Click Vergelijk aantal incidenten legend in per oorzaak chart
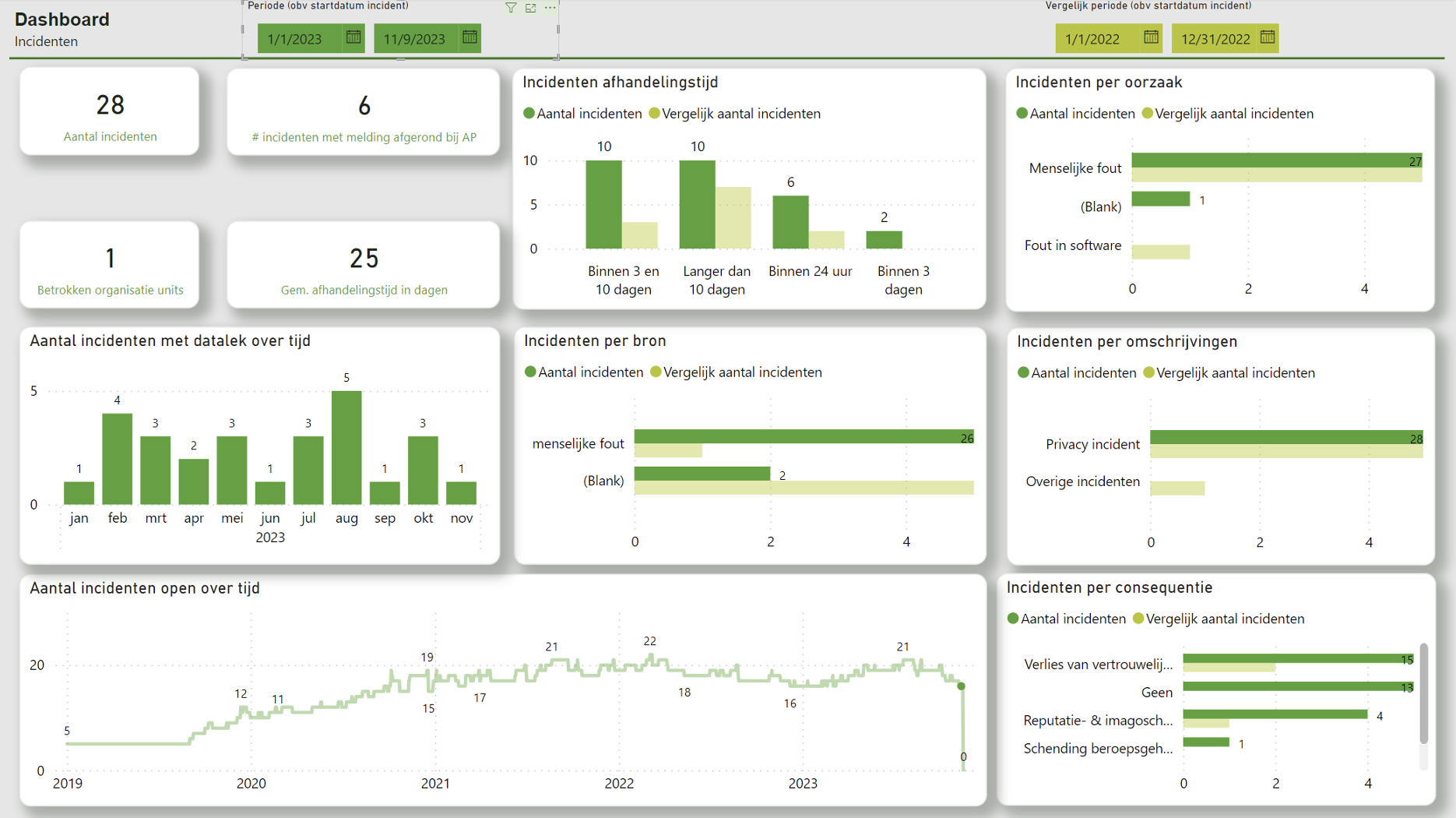 [x=1227, y=114]
